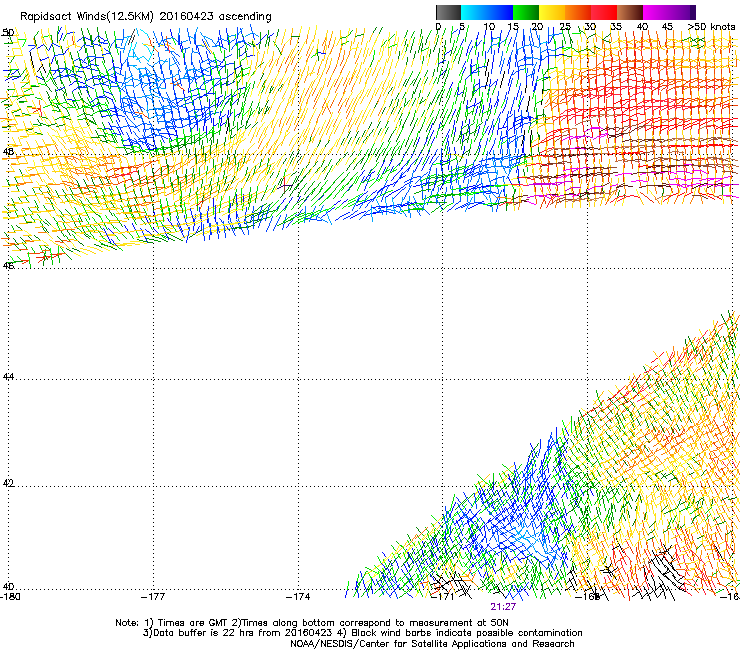Click the yellow 20-25 knots legend swatch
Viewport: 740px width, 650px height.
pyautogui.click(x=552, y=12)
